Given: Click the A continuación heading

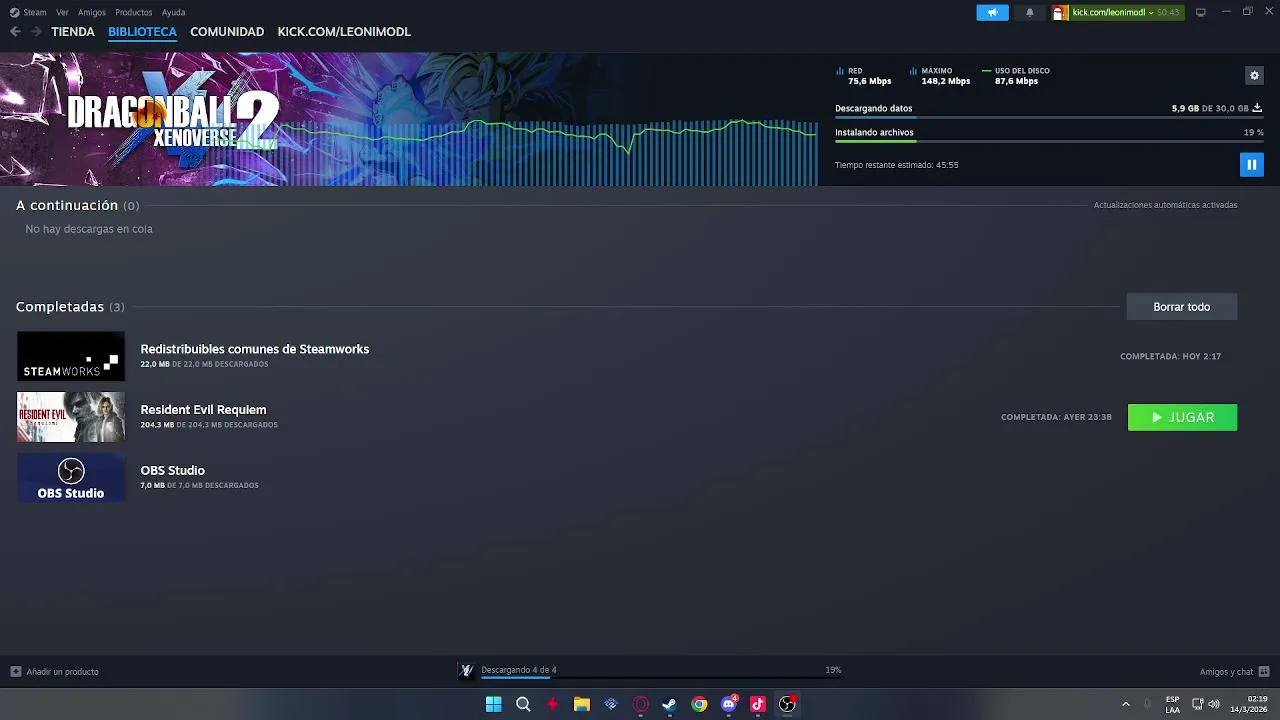Looking at the screenshot, I should pos(67,205).
